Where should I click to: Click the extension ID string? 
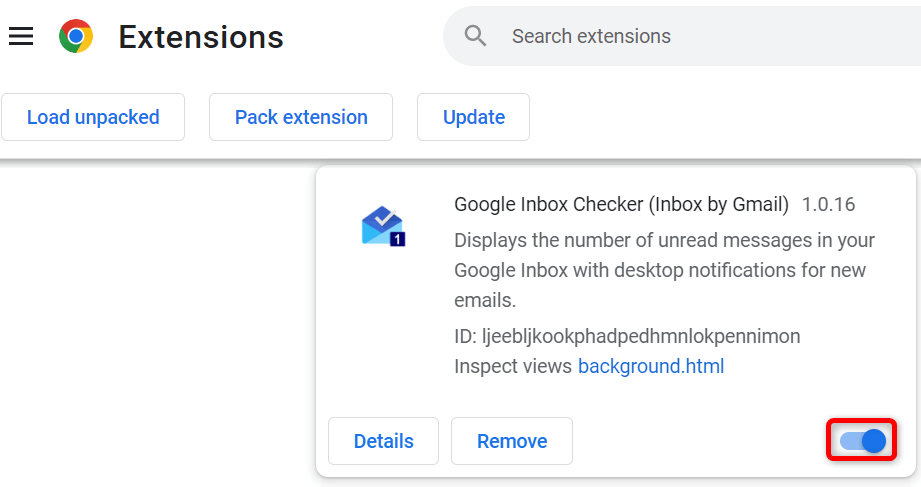click(x=627, y=336)
